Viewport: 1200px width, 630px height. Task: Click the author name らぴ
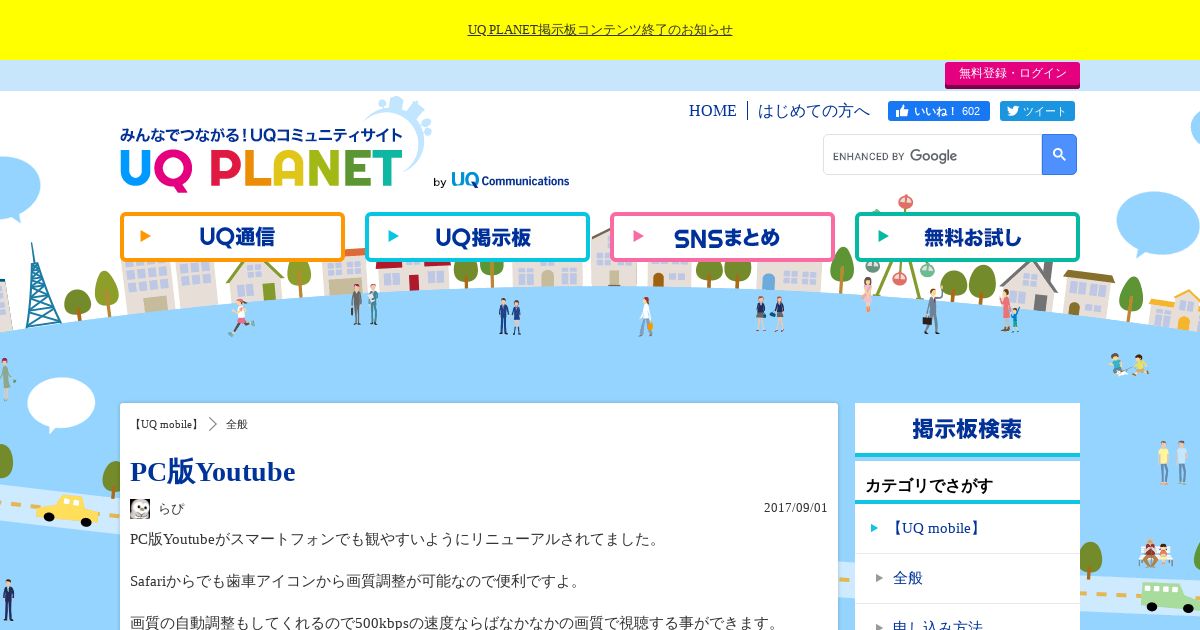click(171, 508)
